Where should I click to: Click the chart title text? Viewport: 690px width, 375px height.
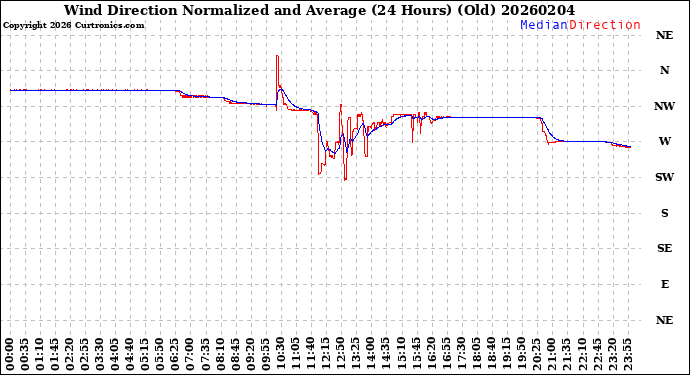(319, 10)
